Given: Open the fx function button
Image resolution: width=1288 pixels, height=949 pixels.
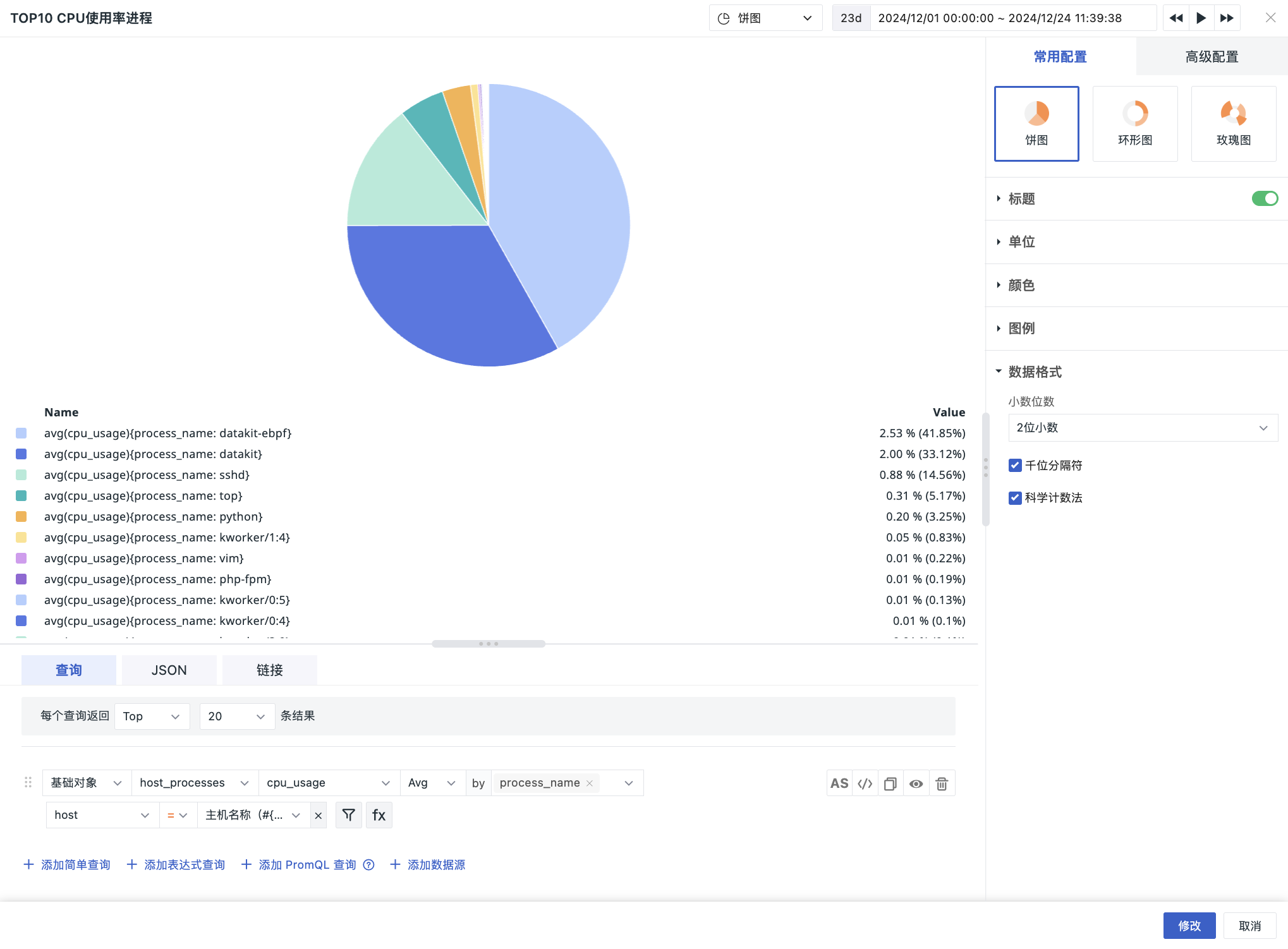Looking at the screenshot, I should point(379,815).
